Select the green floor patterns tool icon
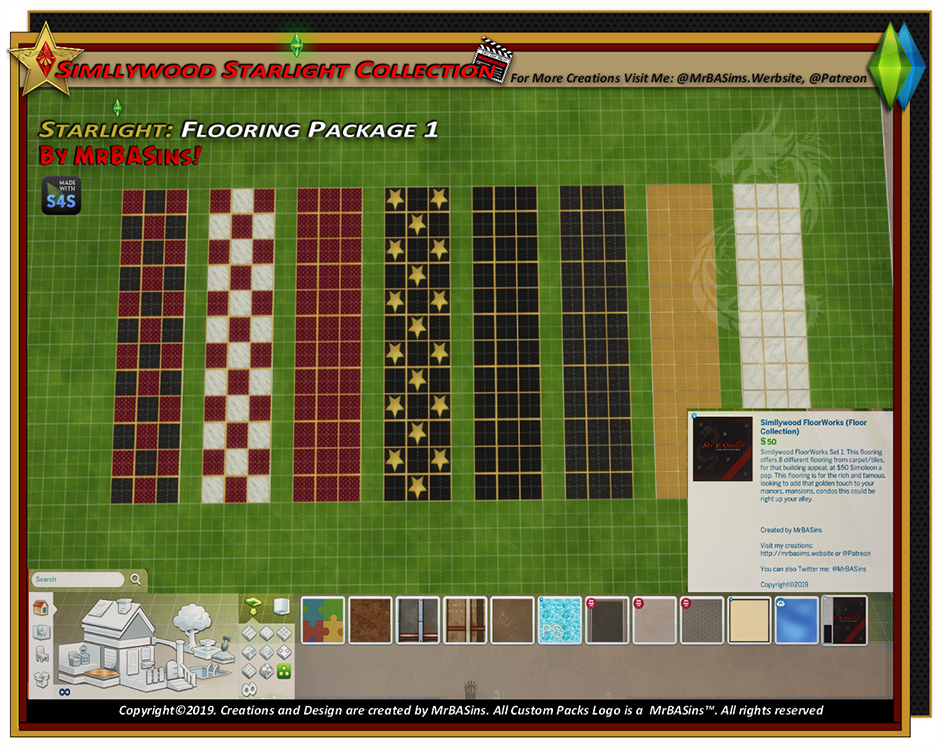Image resolution: width=940 pixels, height=746 pixels. (x=253, y=606)
